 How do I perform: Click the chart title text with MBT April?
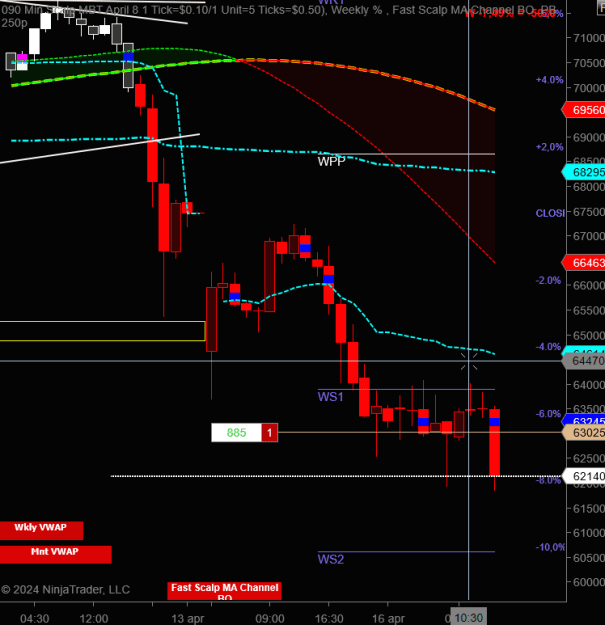coord(279,10)
